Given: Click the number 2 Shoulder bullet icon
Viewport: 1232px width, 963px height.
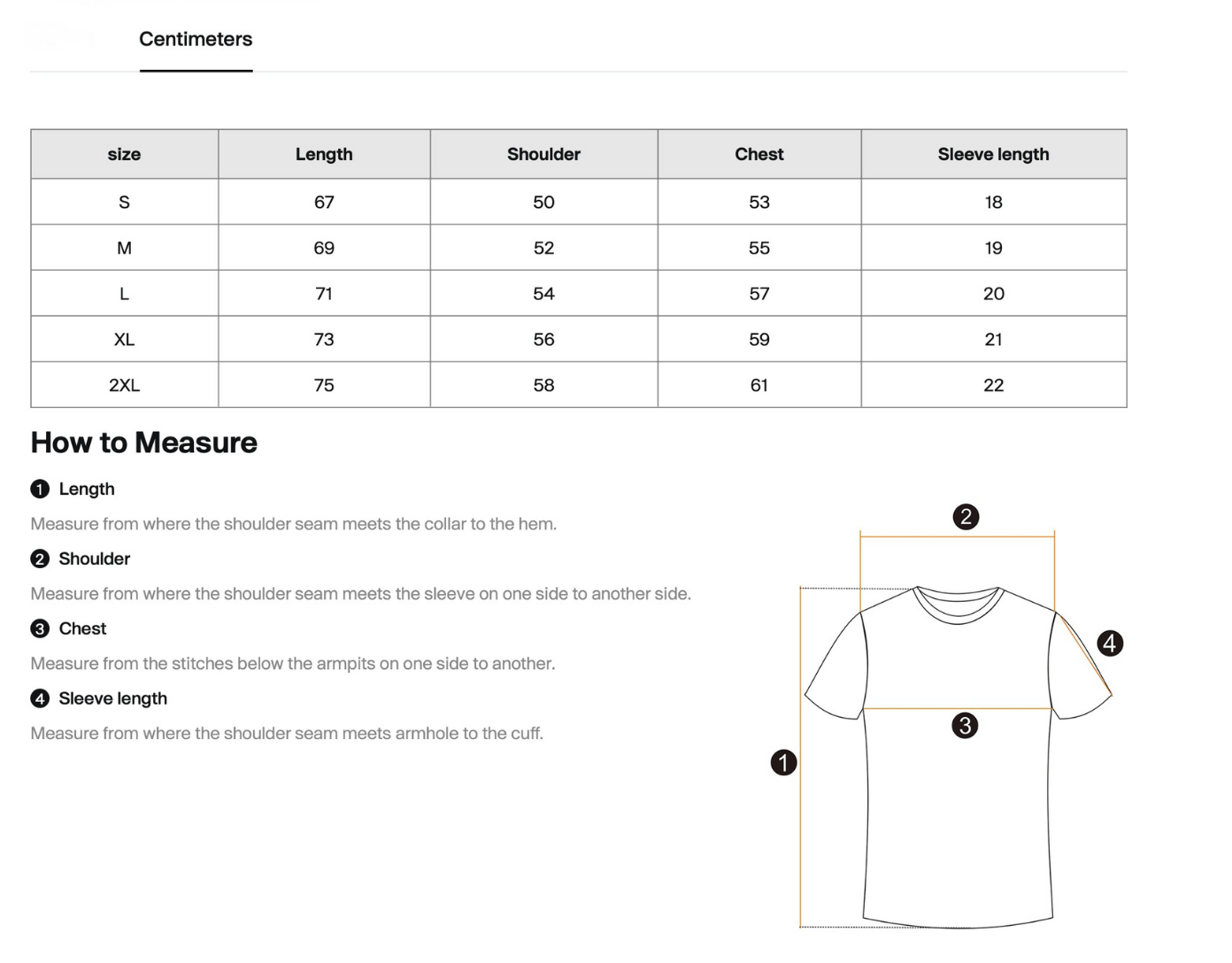Looking at the screenshot, I should point(40,559).
